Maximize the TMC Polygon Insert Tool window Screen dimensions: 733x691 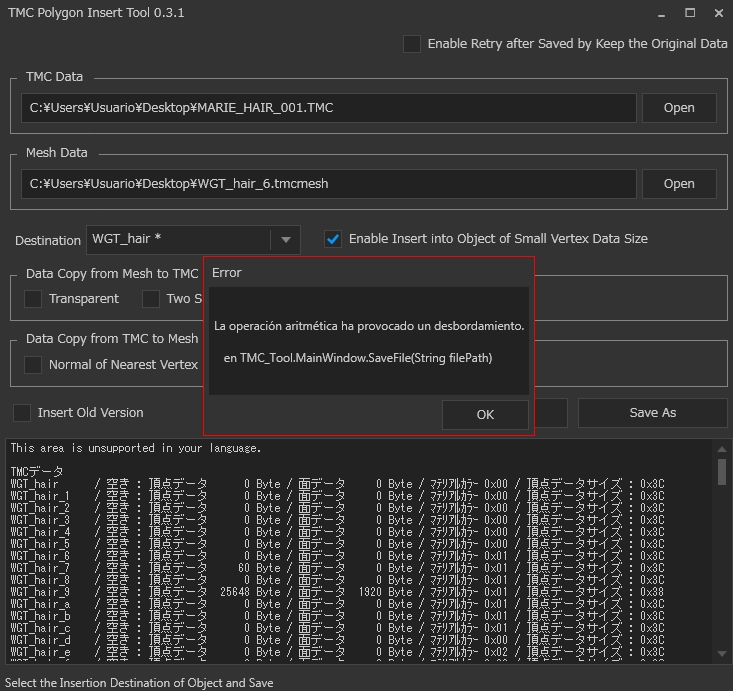pos(690,13)
